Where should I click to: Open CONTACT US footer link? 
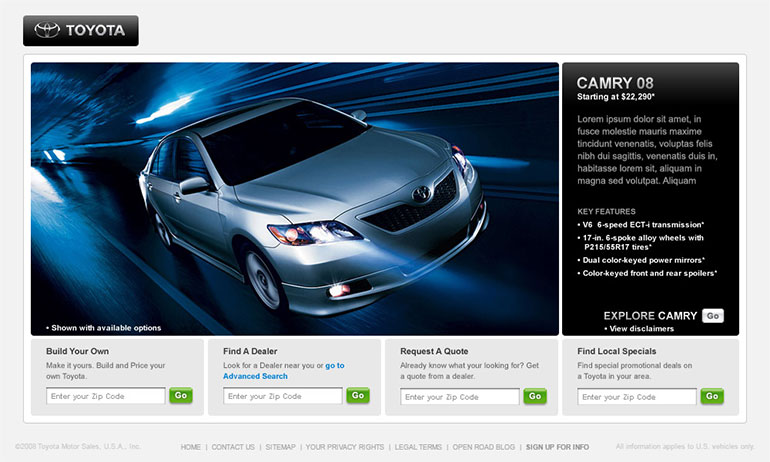pyautogui.click(x=233, y=447)
